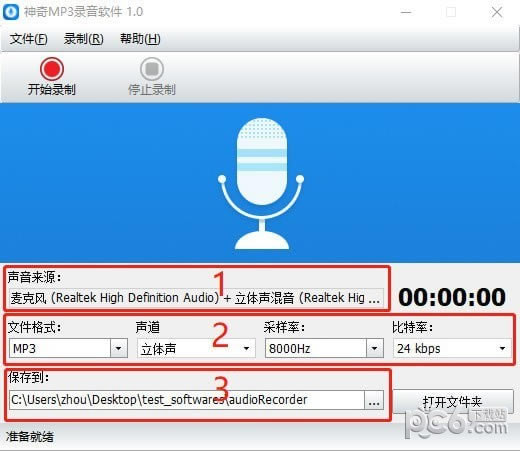This screenshot has height=451, width=520.
Task: Click the white microphone graphic
Action: click(x=261, y=183)
